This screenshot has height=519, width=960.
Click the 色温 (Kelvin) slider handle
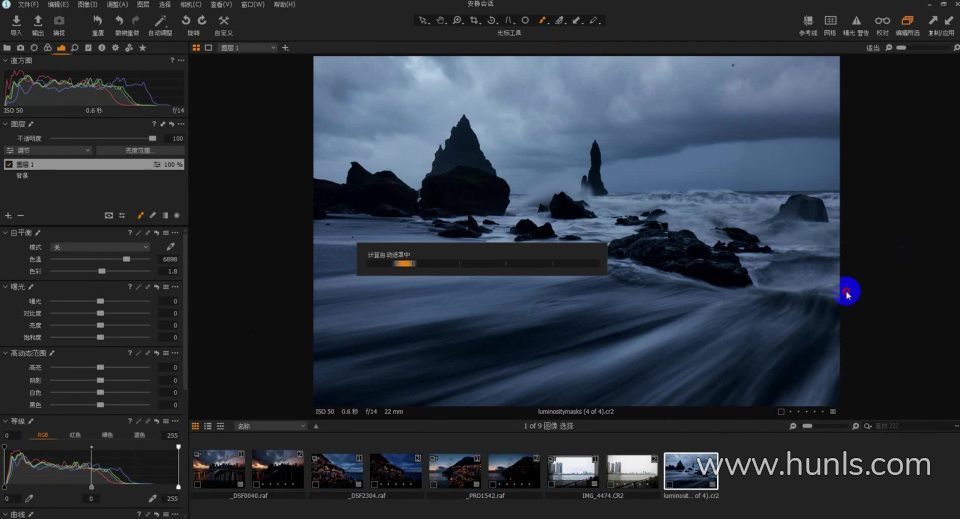pos(126,259)
